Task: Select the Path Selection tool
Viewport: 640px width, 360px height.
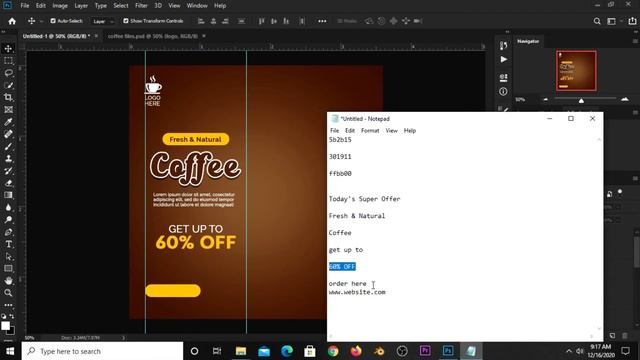Action: tap(8, 257)
